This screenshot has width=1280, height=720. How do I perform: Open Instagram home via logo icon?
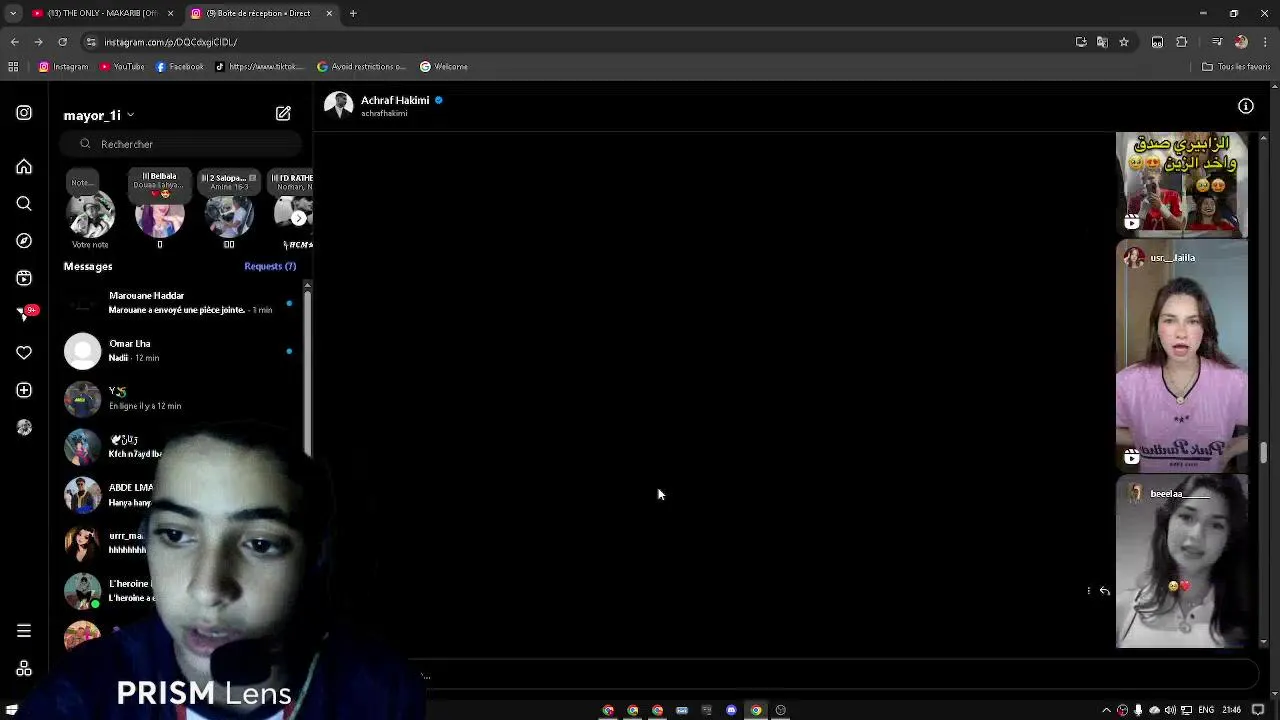[24, 113]
